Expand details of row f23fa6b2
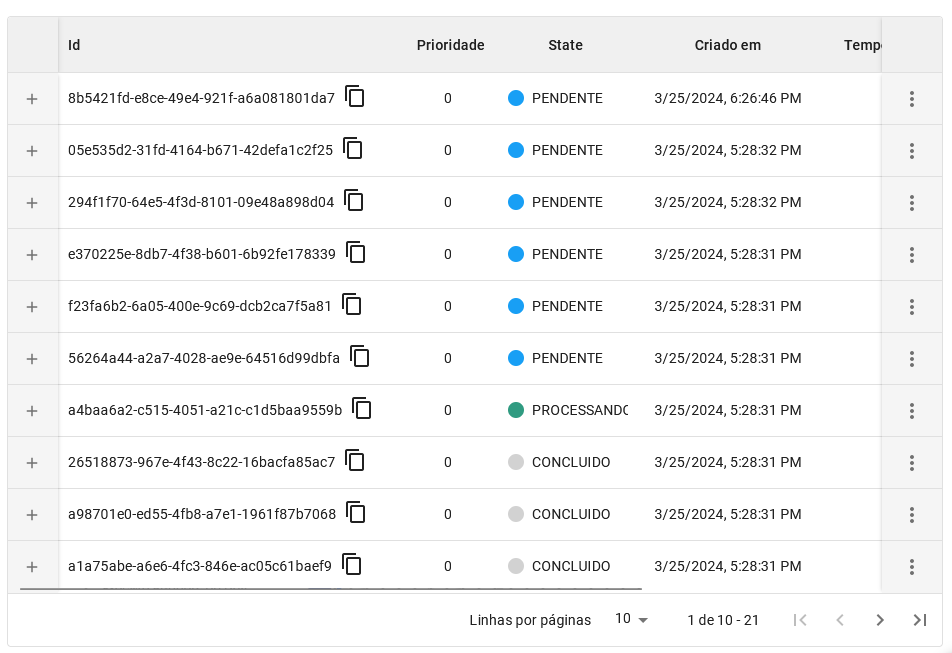The image size is (952, 653). (32, 307)
